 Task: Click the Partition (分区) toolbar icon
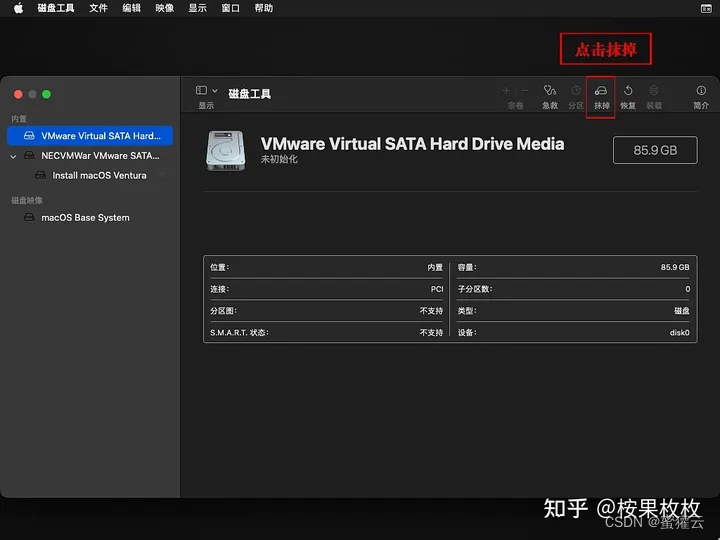click(x=576, y=90)
